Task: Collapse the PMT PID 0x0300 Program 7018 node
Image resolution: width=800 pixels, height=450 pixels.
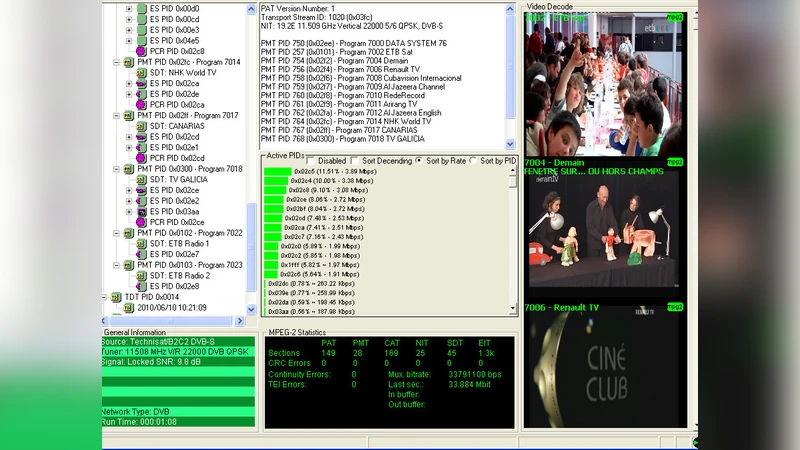Action: click(116, 169)
